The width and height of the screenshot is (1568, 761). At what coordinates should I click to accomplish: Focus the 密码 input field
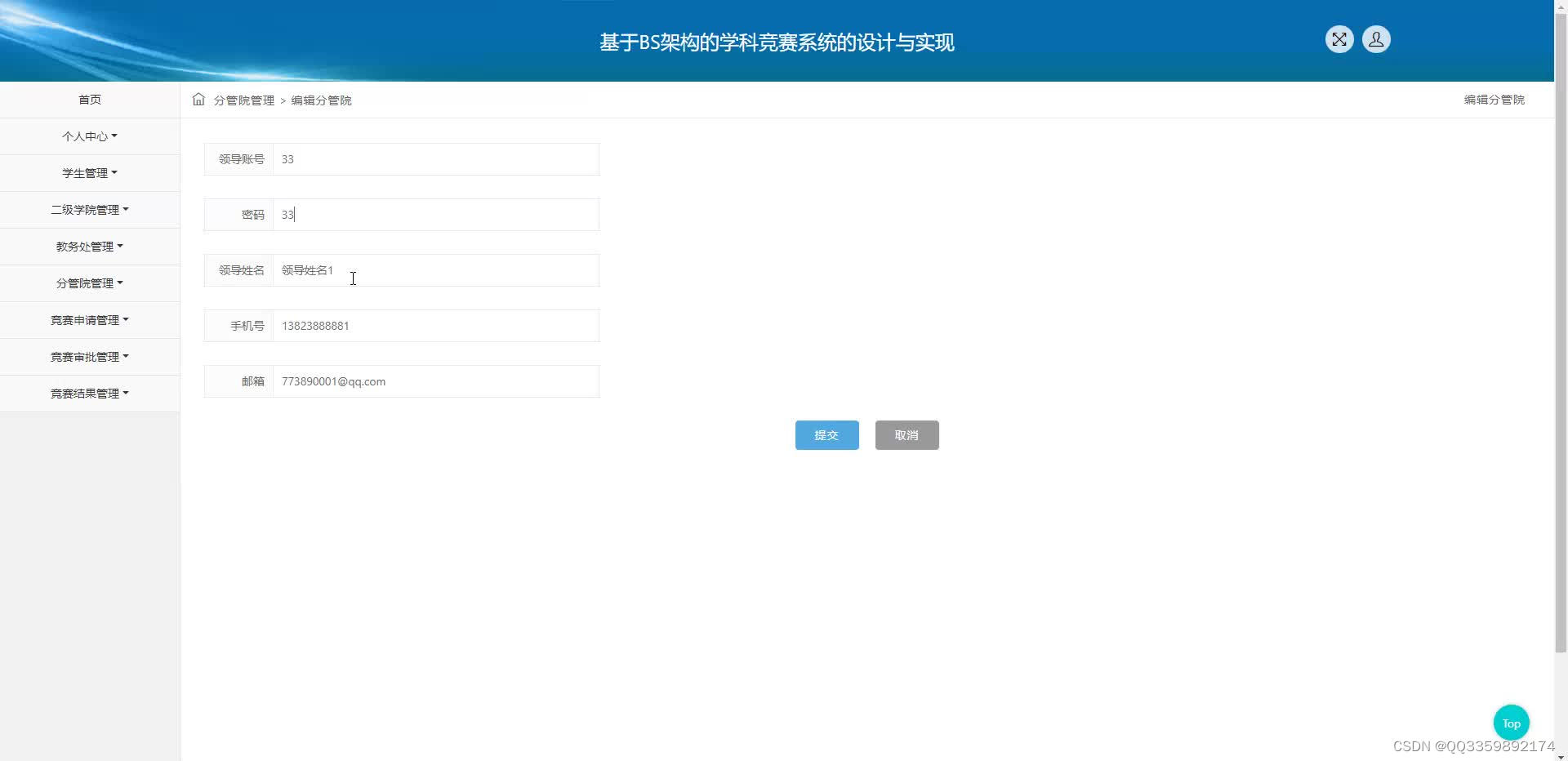(x=436, y=215)
